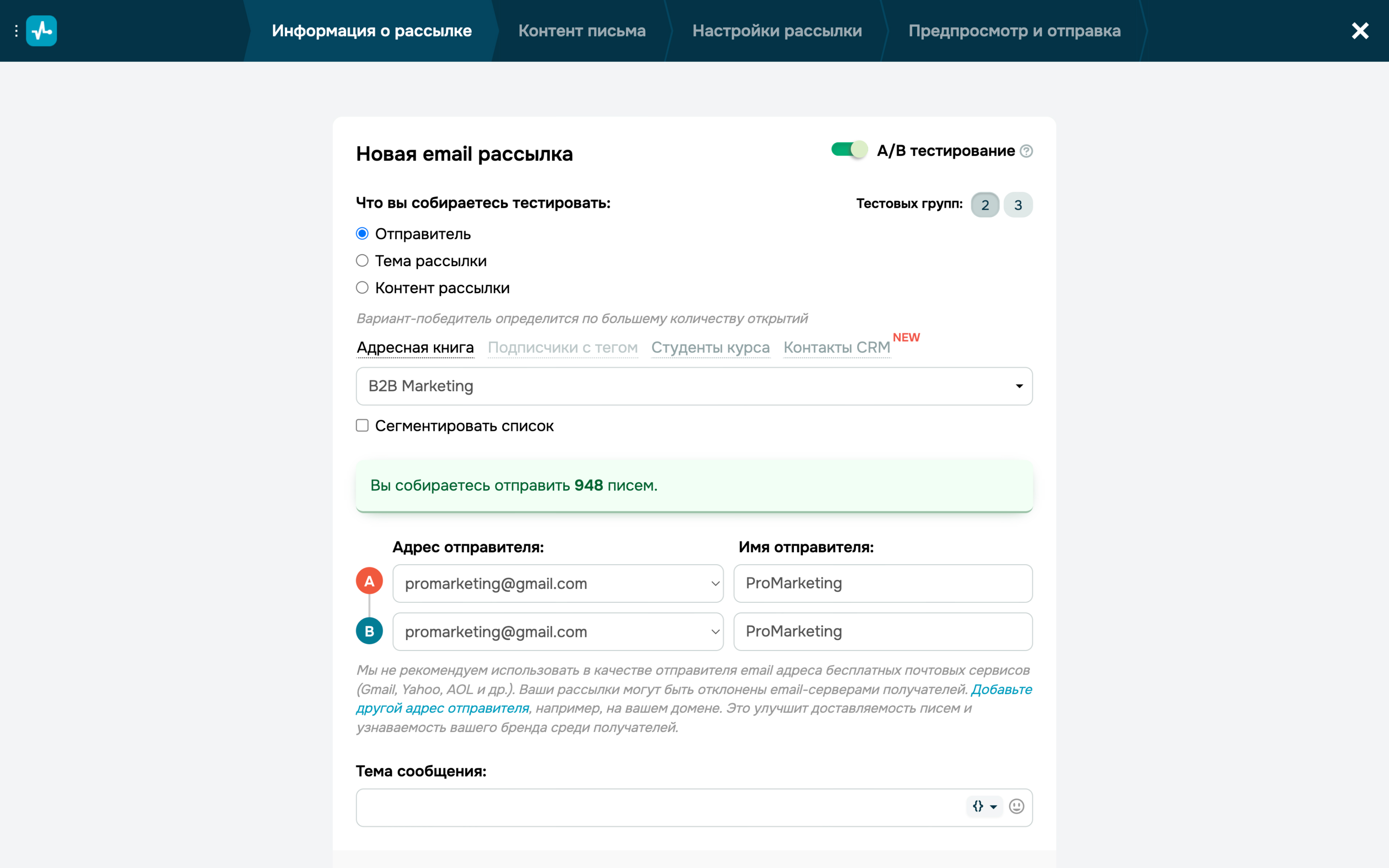Screen dimensions: 1389x868
Task: Close the campaign wizard with the X
Action: (x=1360, y=30)
